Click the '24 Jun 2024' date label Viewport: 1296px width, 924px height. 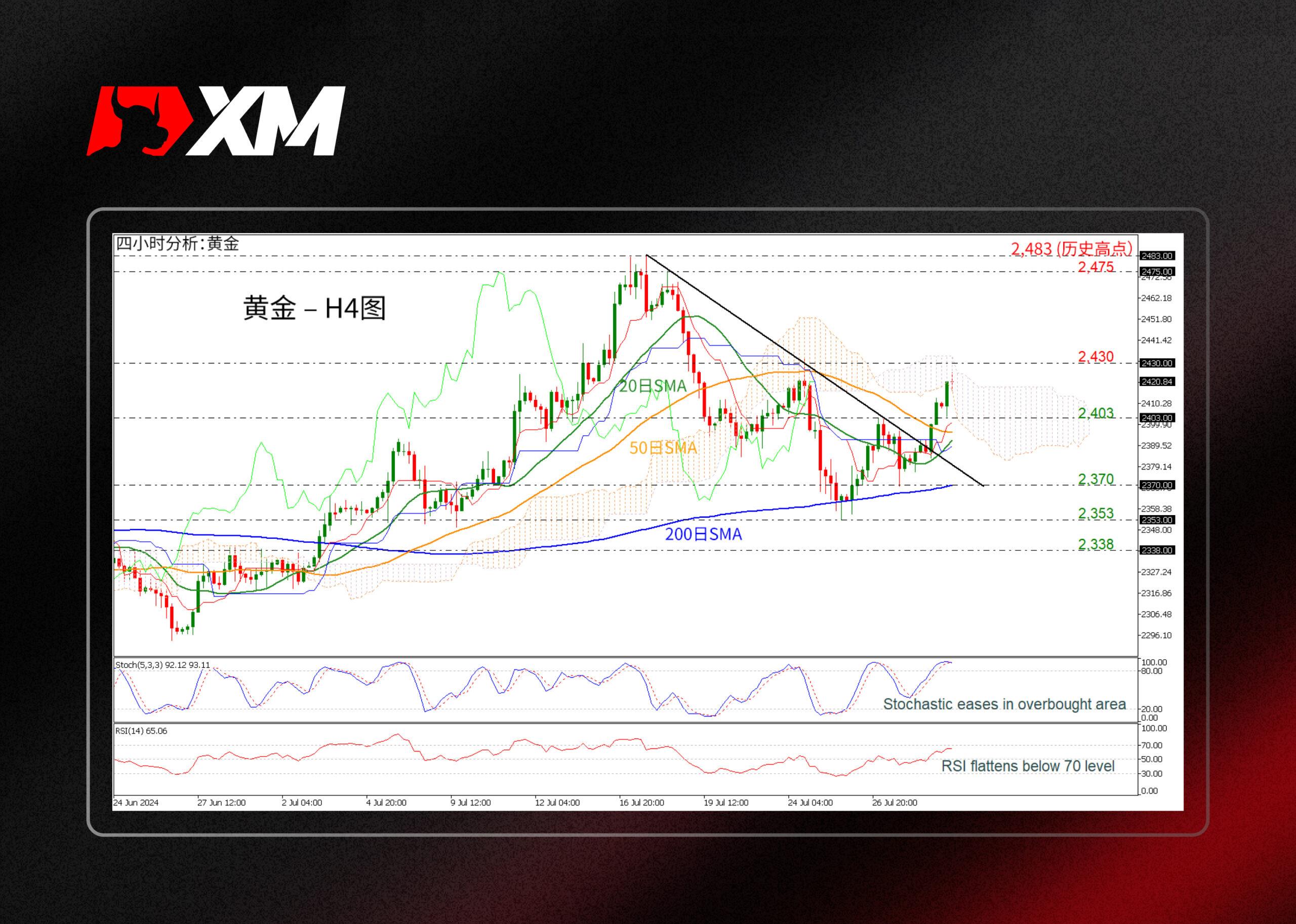(x=136, y=803)
